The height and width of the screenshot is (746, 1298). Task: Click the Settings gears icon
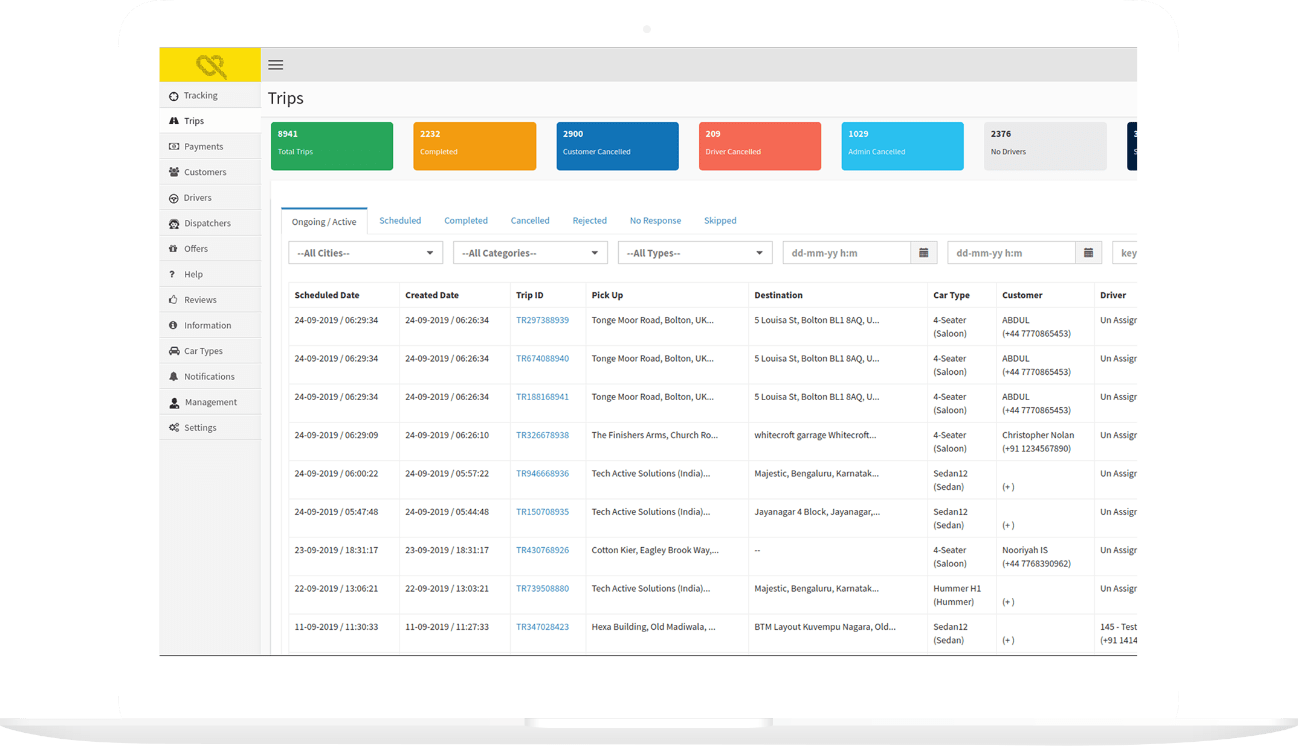coord(174,428)
